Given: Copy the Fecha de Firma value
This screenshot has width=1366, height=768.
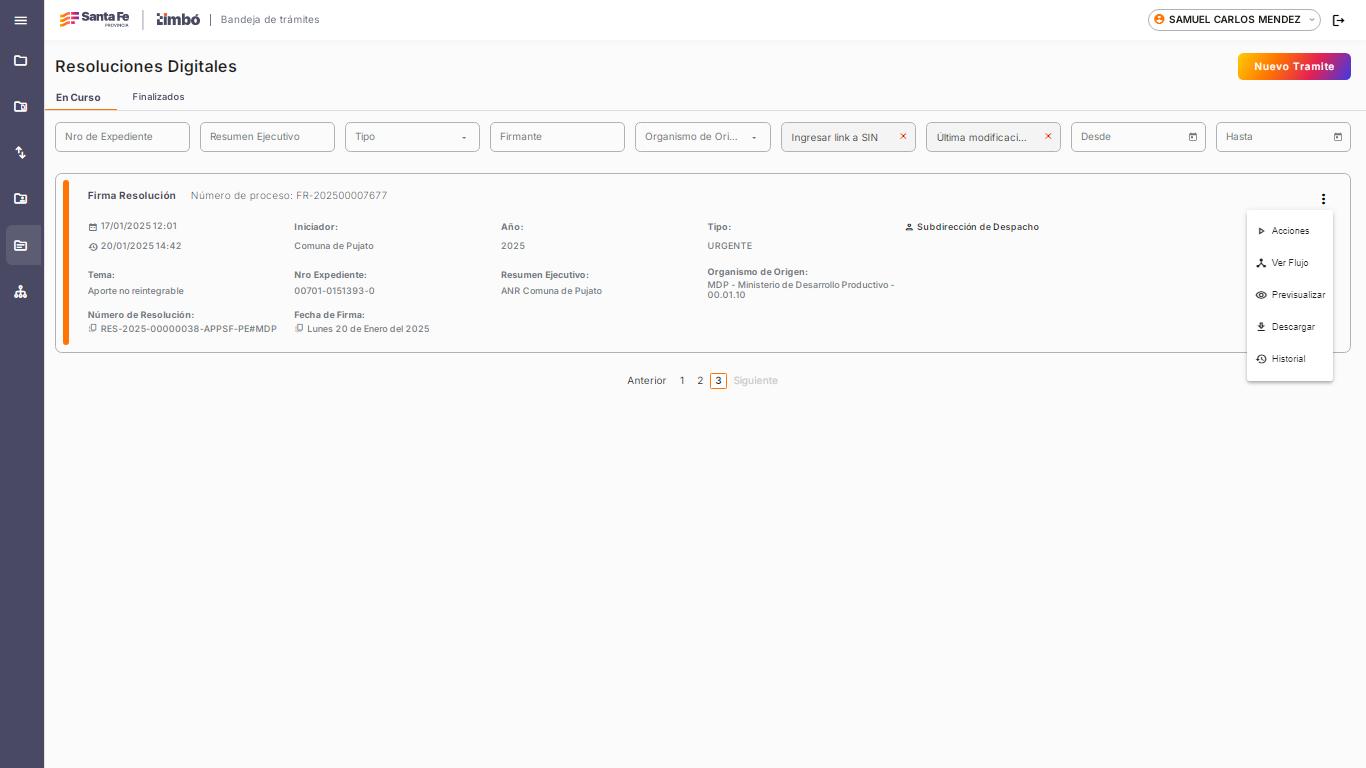Looking at the screenshot, I should click(x=299, y=329).
